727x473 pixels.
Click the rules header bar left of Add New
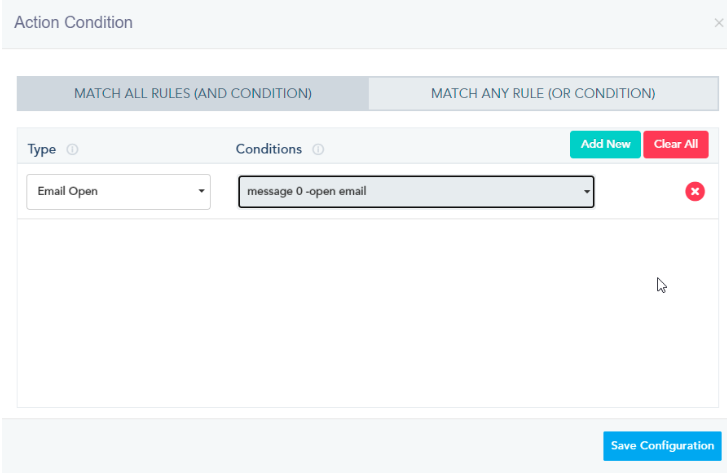450,146
